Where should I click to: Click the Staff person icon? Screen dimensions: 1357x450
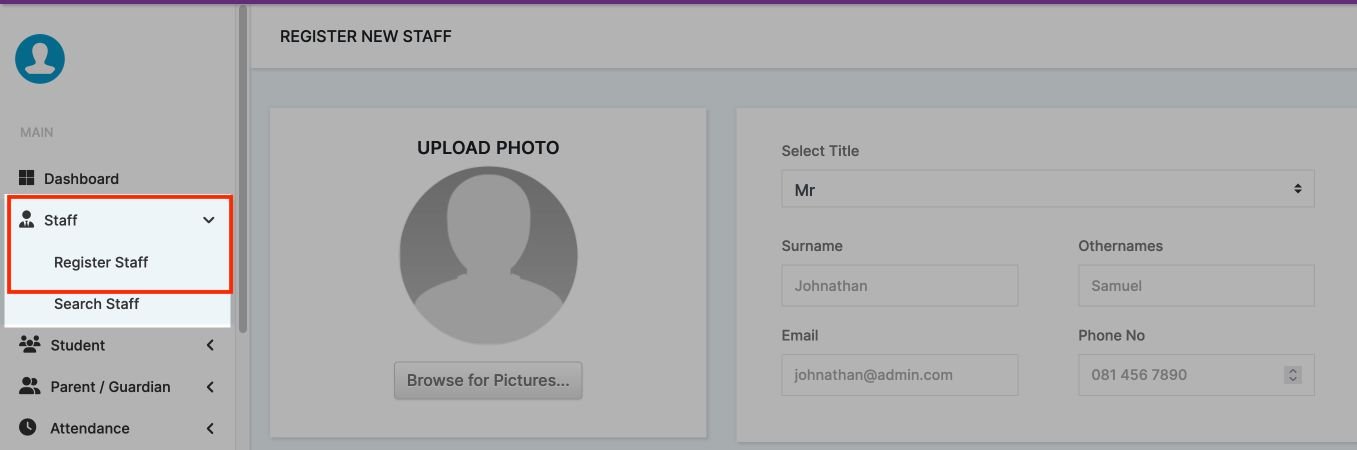(x=27, y=220)
